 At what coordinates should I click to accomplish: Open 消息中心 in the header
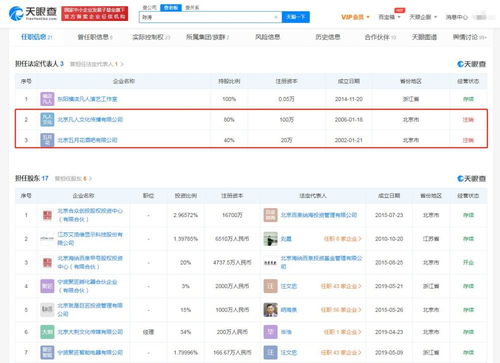pos(457,17)
